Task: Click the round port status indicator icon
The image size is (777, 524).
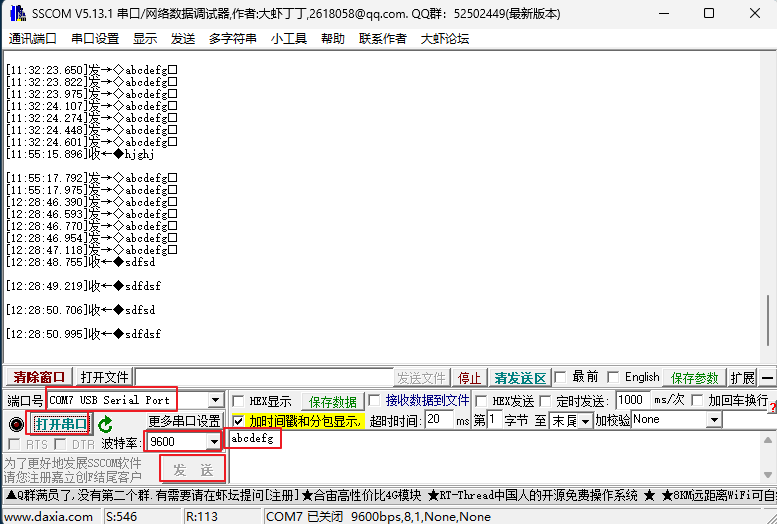Action: pyautogui.click(x=16, y=424)
